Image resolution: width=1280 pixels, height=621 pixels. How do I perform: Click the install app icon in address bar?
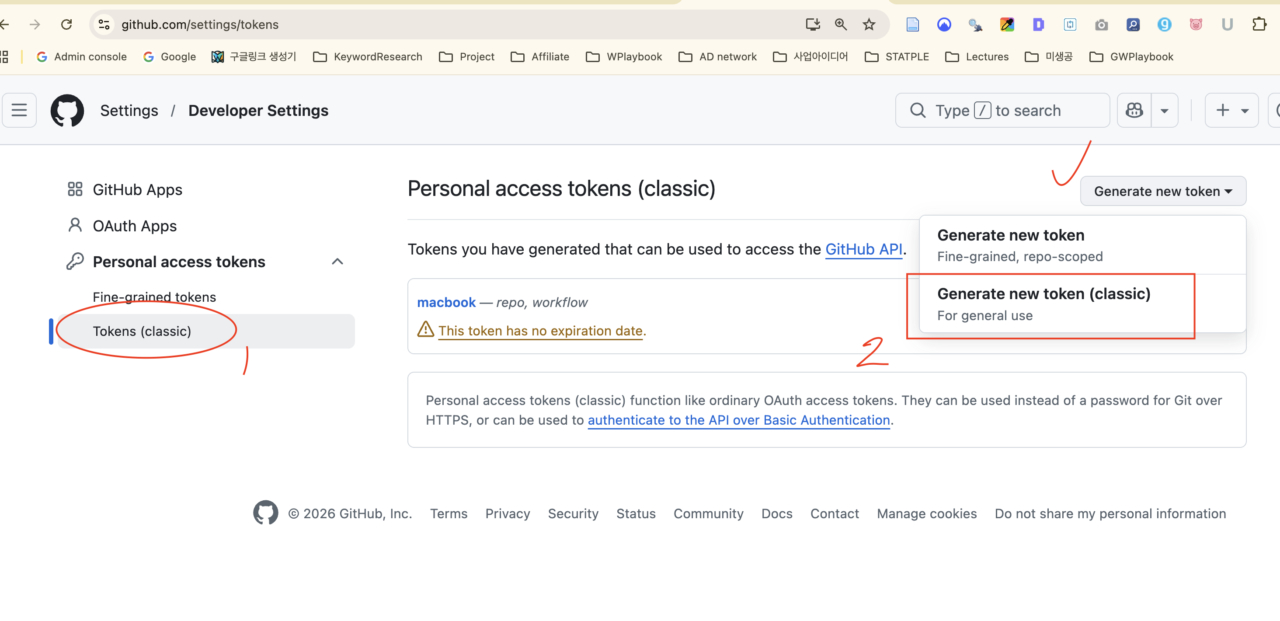pos(813,24)
